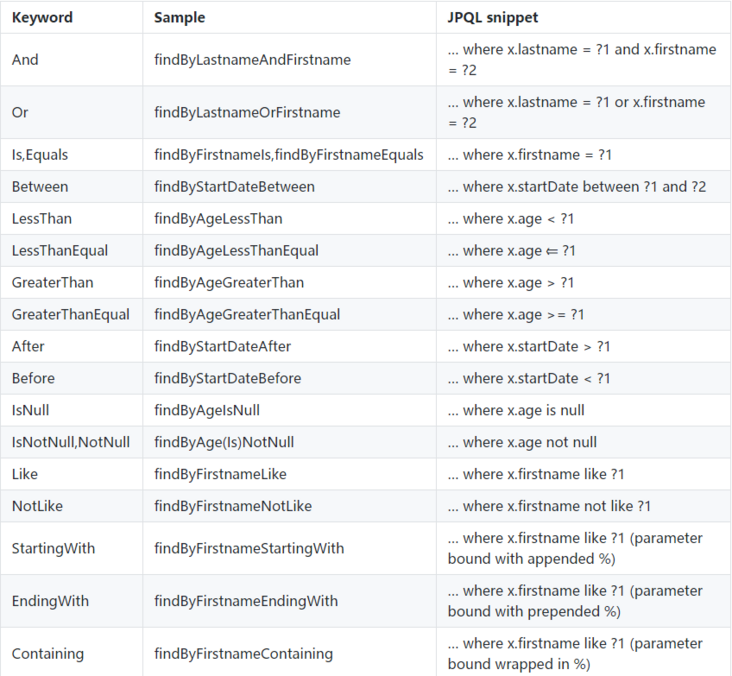This screenshot has width=732, height=676.
Task: Click the 'bound wrapped in %' snippet cell
Action: pyautogui.click(x=584, y=652)
